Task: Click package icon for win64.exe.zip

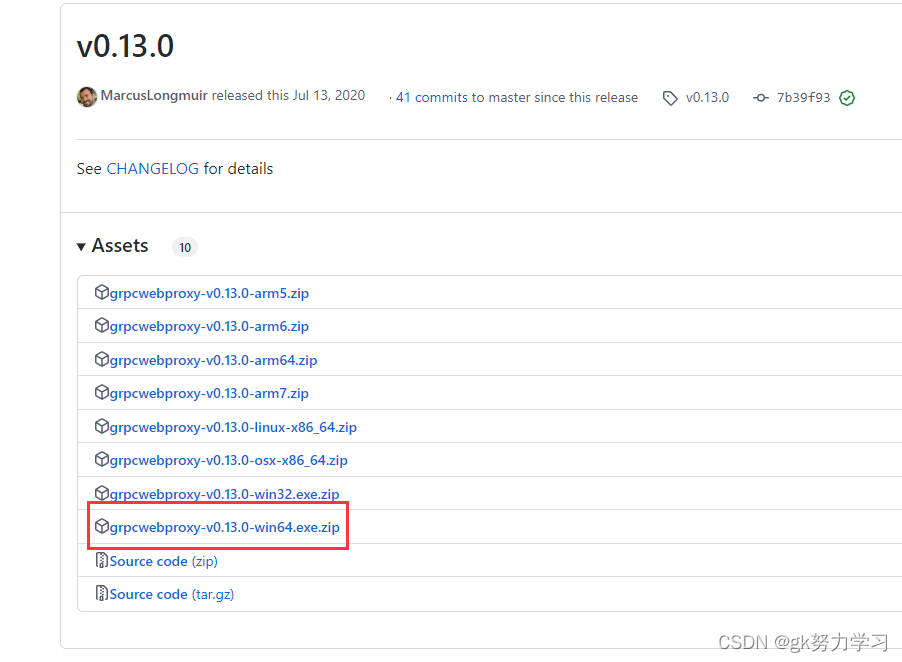Action: click(x=101, y=526)
